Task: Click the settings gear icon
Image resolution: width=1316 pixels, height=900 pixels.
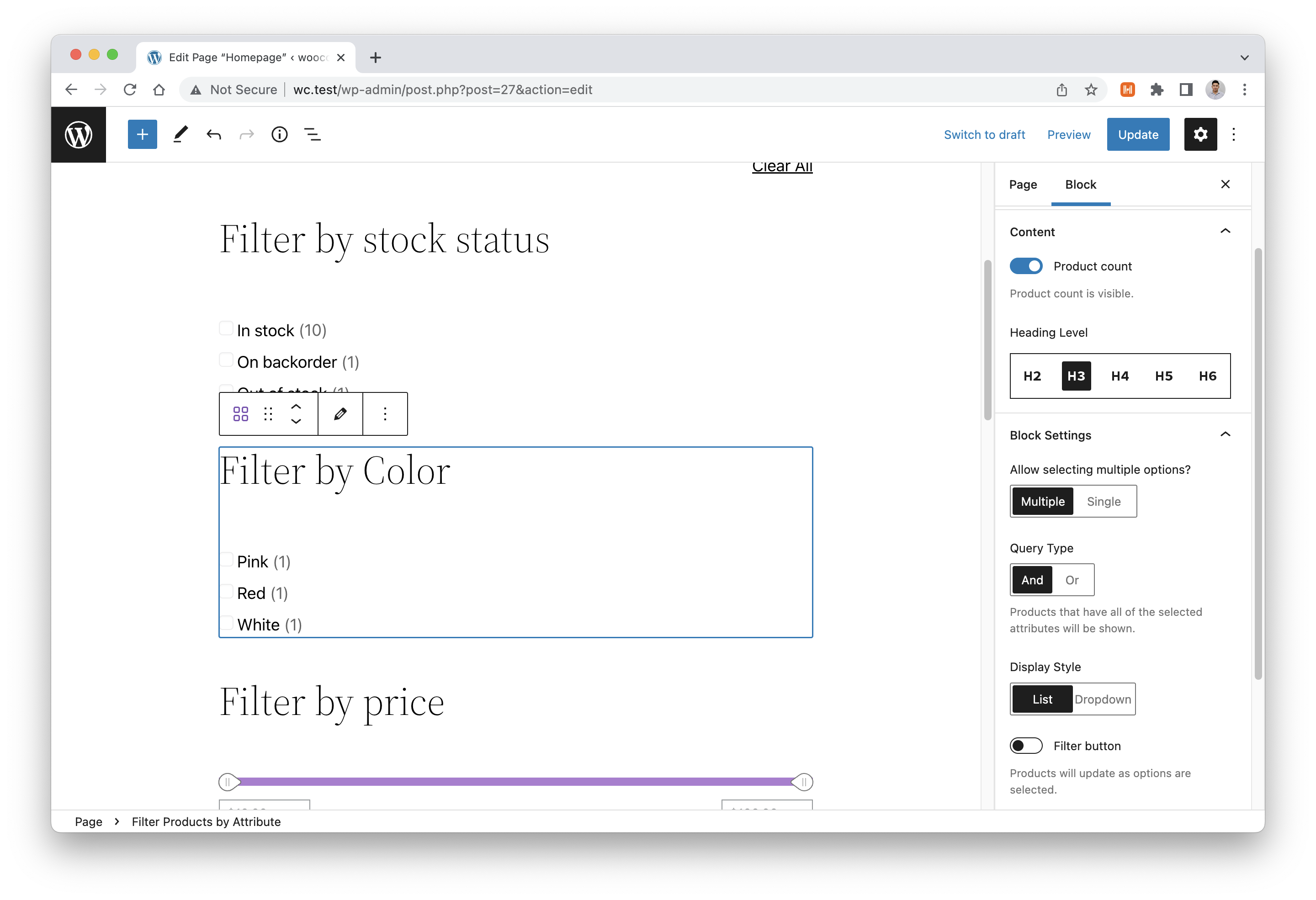Action: point(1200,134)
